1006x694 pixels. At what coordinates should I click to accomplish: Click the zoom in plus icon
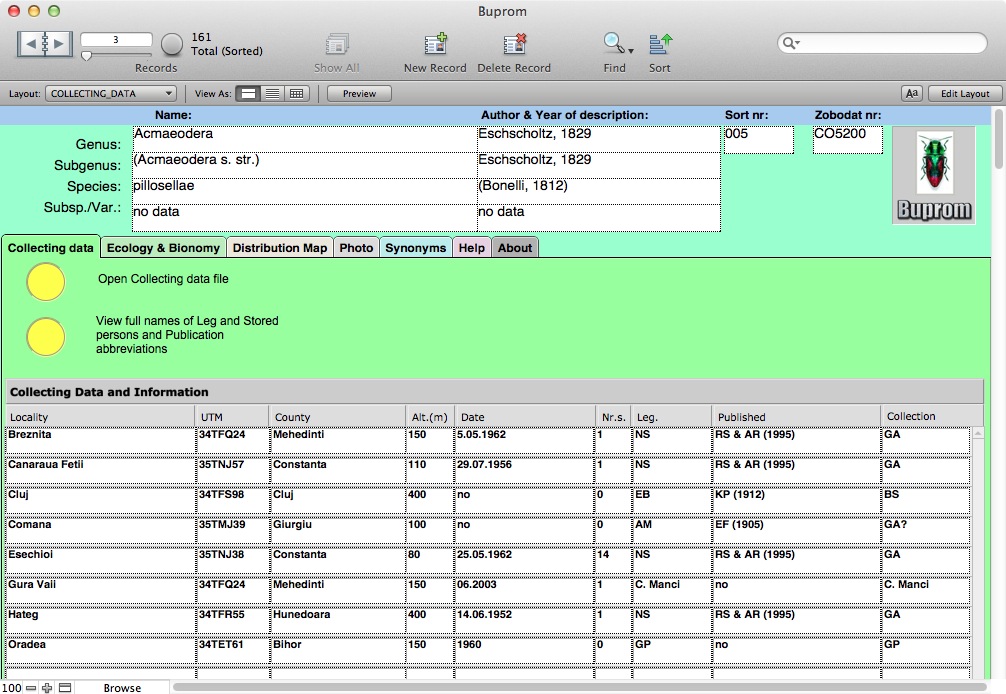pos(47,688)
